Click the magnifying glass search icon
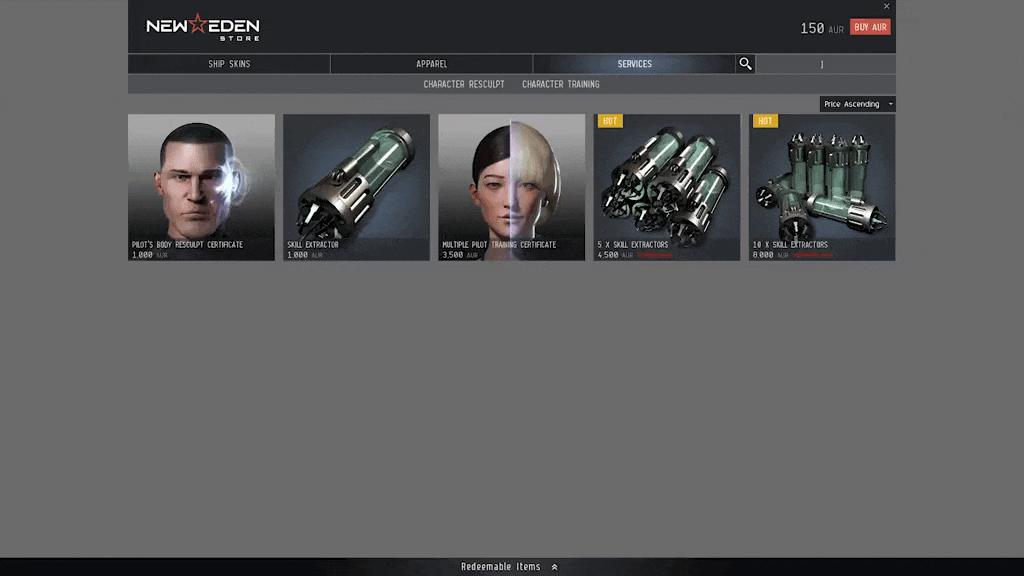Screen dimensions: 1024x576 tap(745, 64)
